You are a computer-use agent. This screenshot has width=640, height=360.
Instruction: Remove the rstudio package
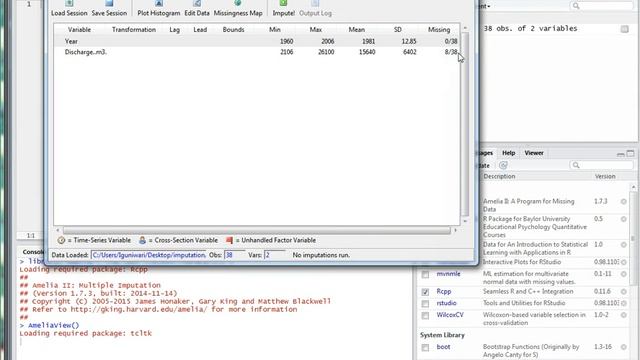[x=624, y=304]
